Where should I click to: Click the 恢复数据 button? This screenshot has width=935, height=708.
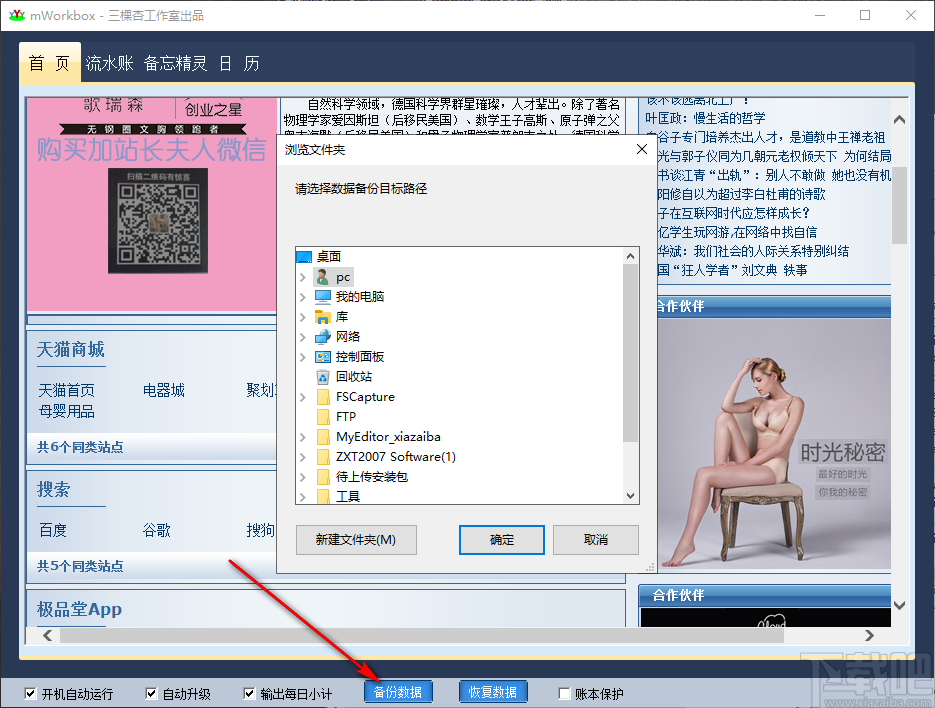coord(493,692)
